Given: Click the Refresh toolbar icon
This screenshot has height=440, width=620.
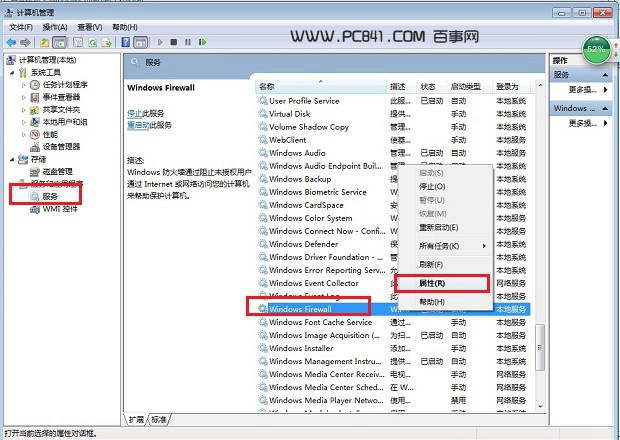Looking at the screenshot, I should 92,42.
